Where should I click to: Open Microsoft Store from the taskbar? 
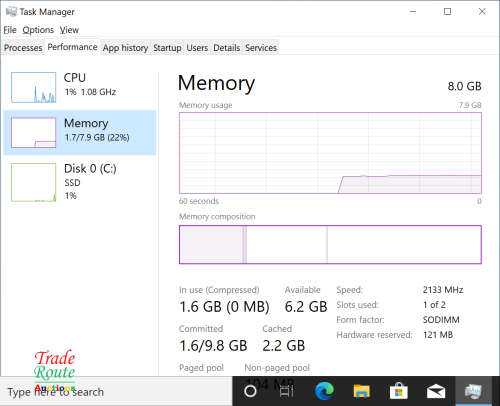coord(399,391)
